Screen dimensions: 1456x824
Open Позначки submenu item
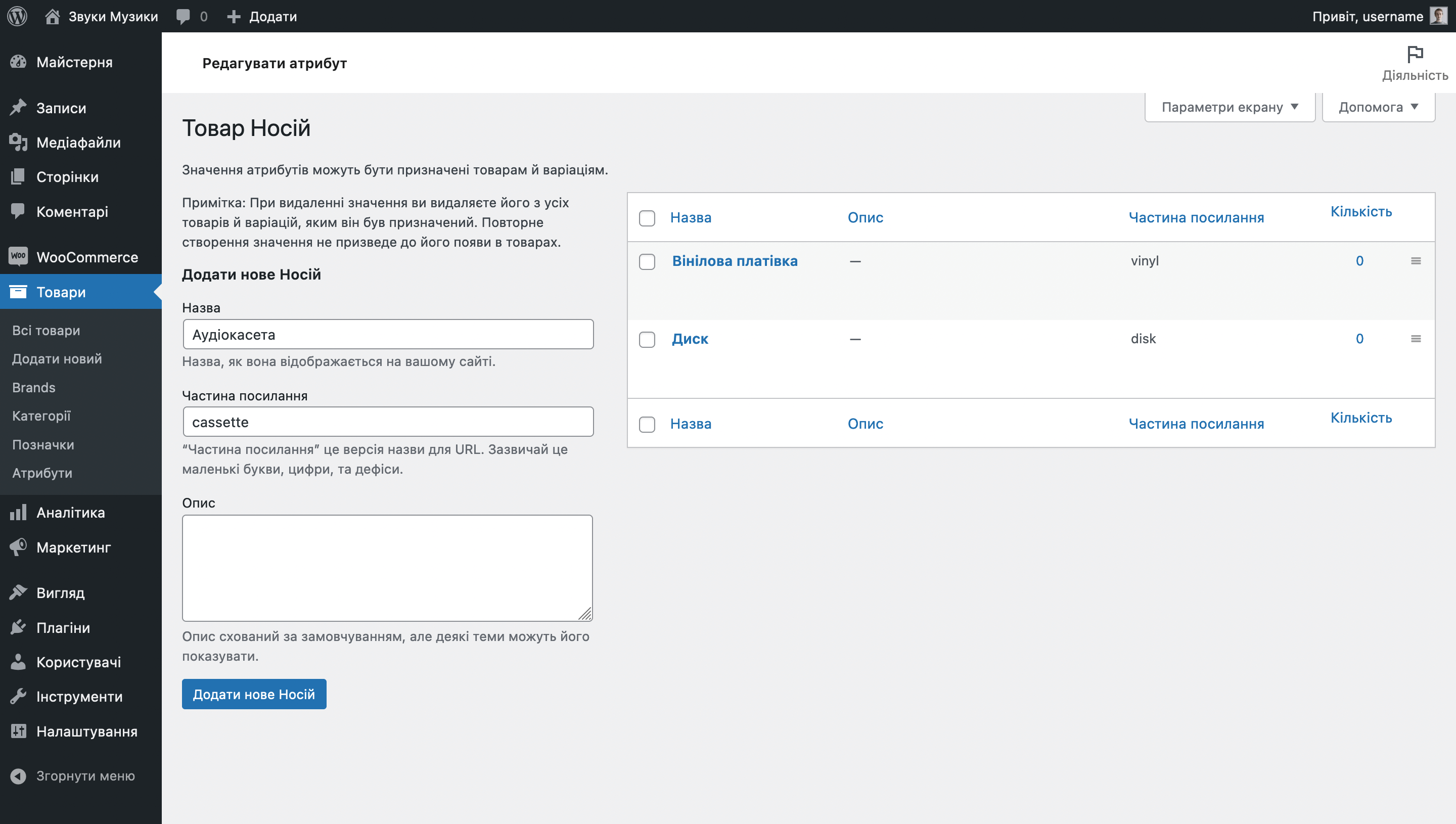tap(43, 444)
